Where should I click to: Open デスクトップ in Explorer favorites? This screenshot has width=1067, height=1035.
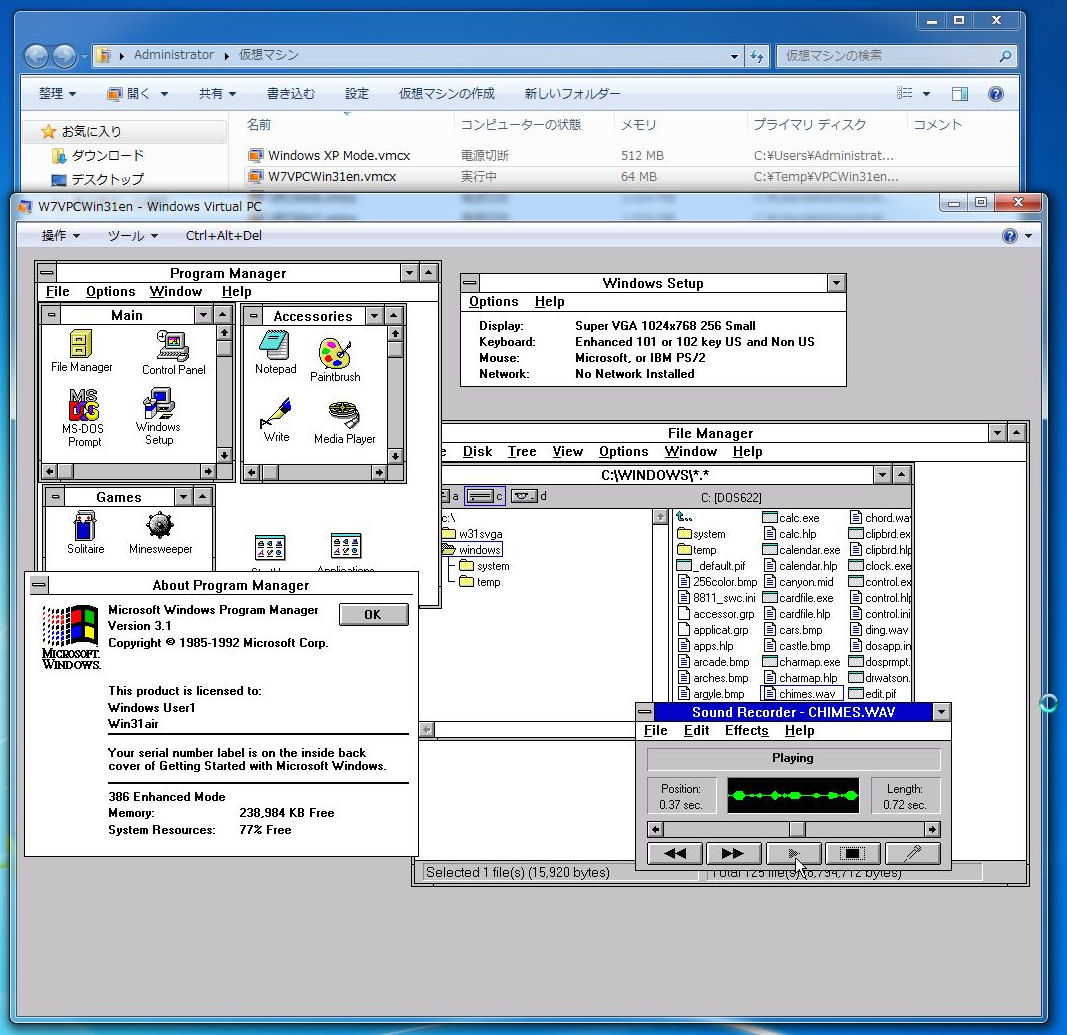click(x=99, y=180)
